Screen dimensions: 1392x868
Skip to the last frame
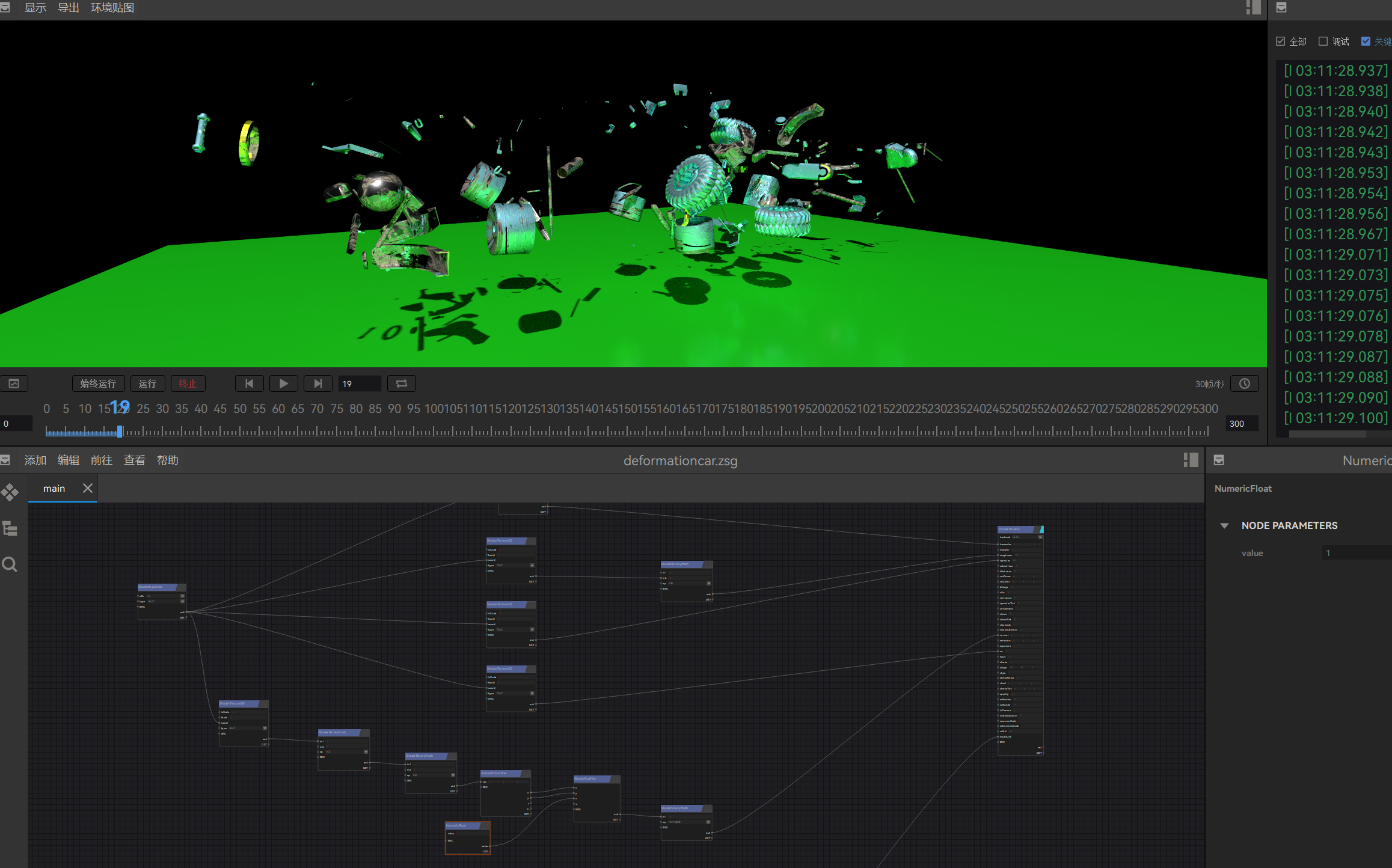317,384
